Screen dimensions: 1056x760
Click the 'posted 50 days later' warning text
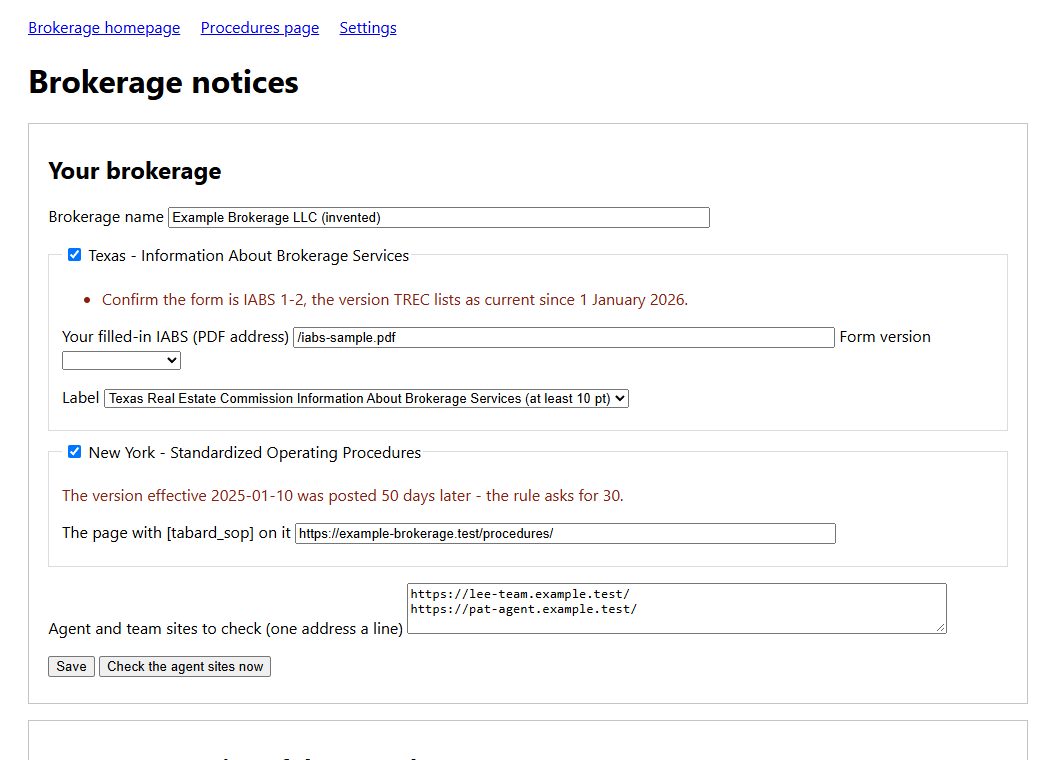(x=343, y=496)
